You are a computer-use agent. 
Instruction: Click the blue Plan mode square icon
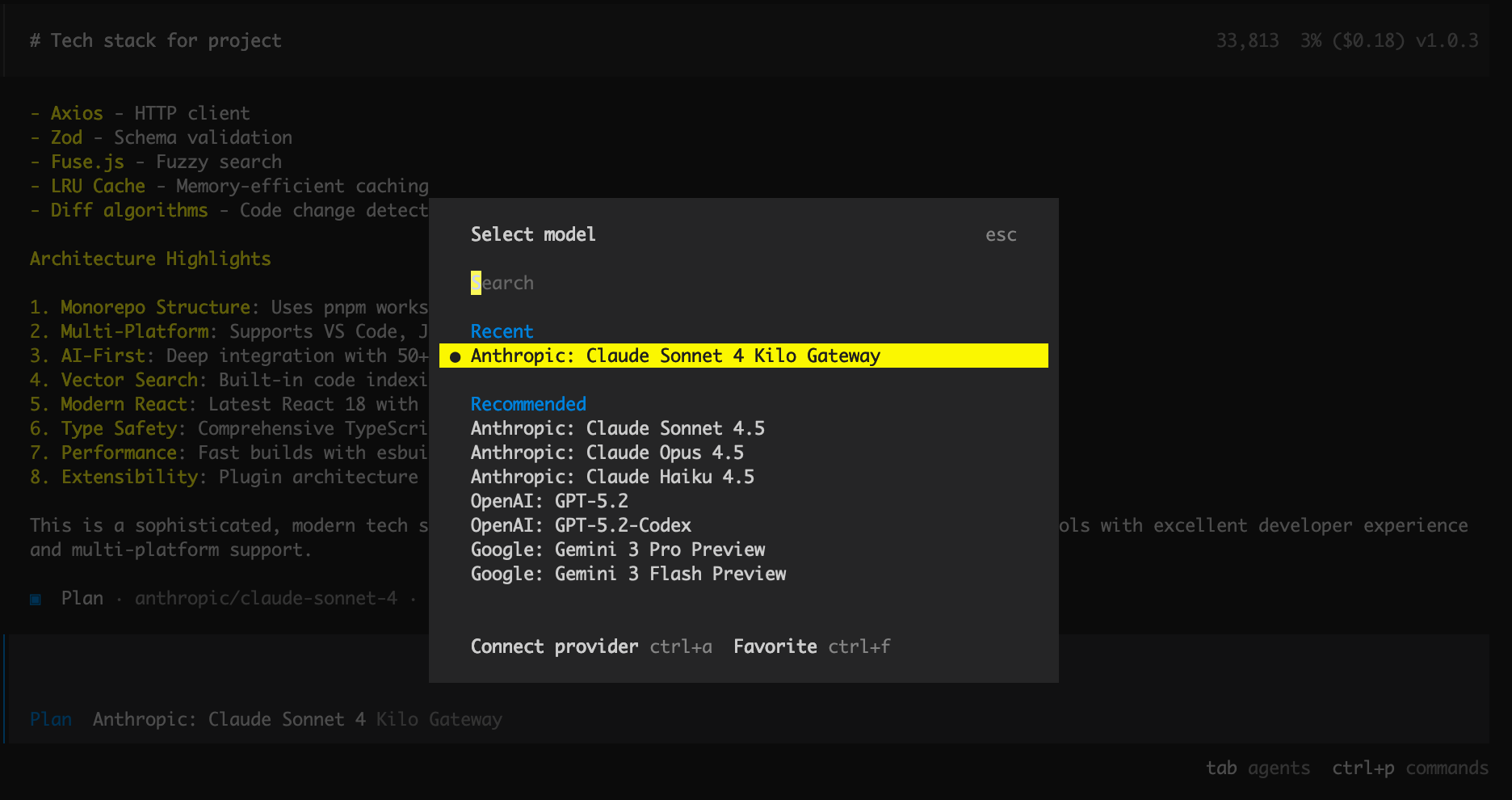(x=35, y=598)
